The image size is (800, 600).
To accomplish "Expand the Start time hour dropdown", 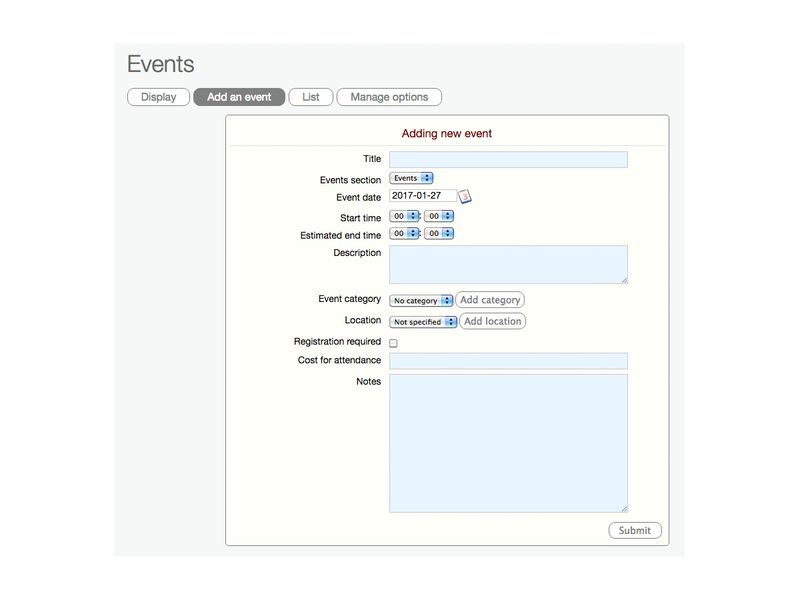I will [x=404, y=216].
